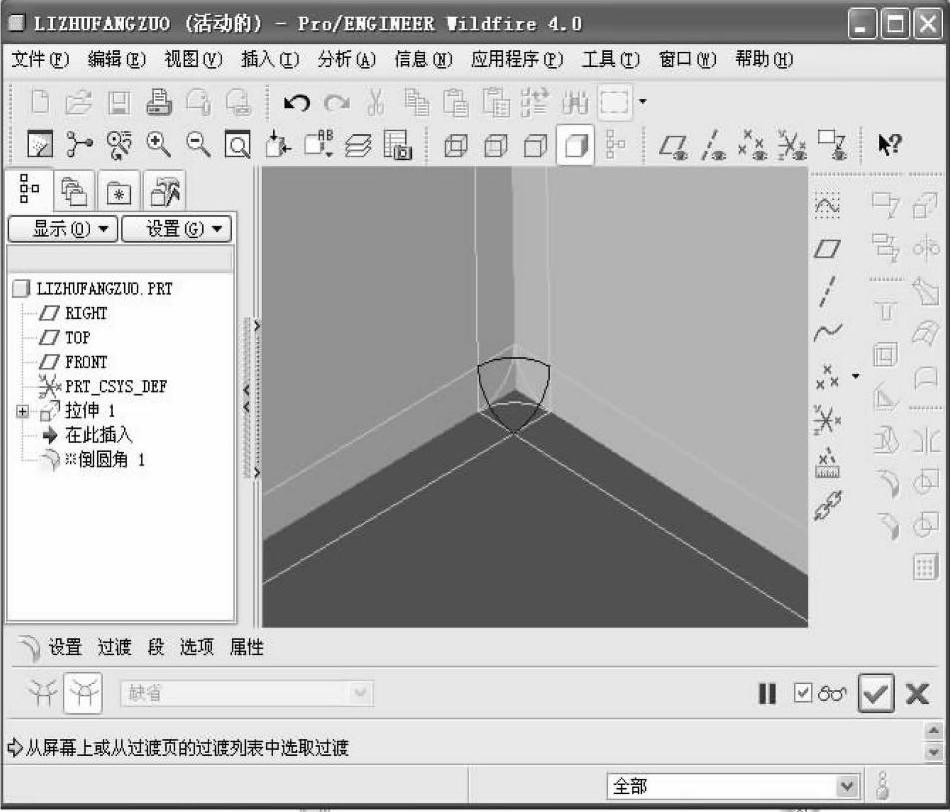Preview feature with glasses icon

coord(832,693)
